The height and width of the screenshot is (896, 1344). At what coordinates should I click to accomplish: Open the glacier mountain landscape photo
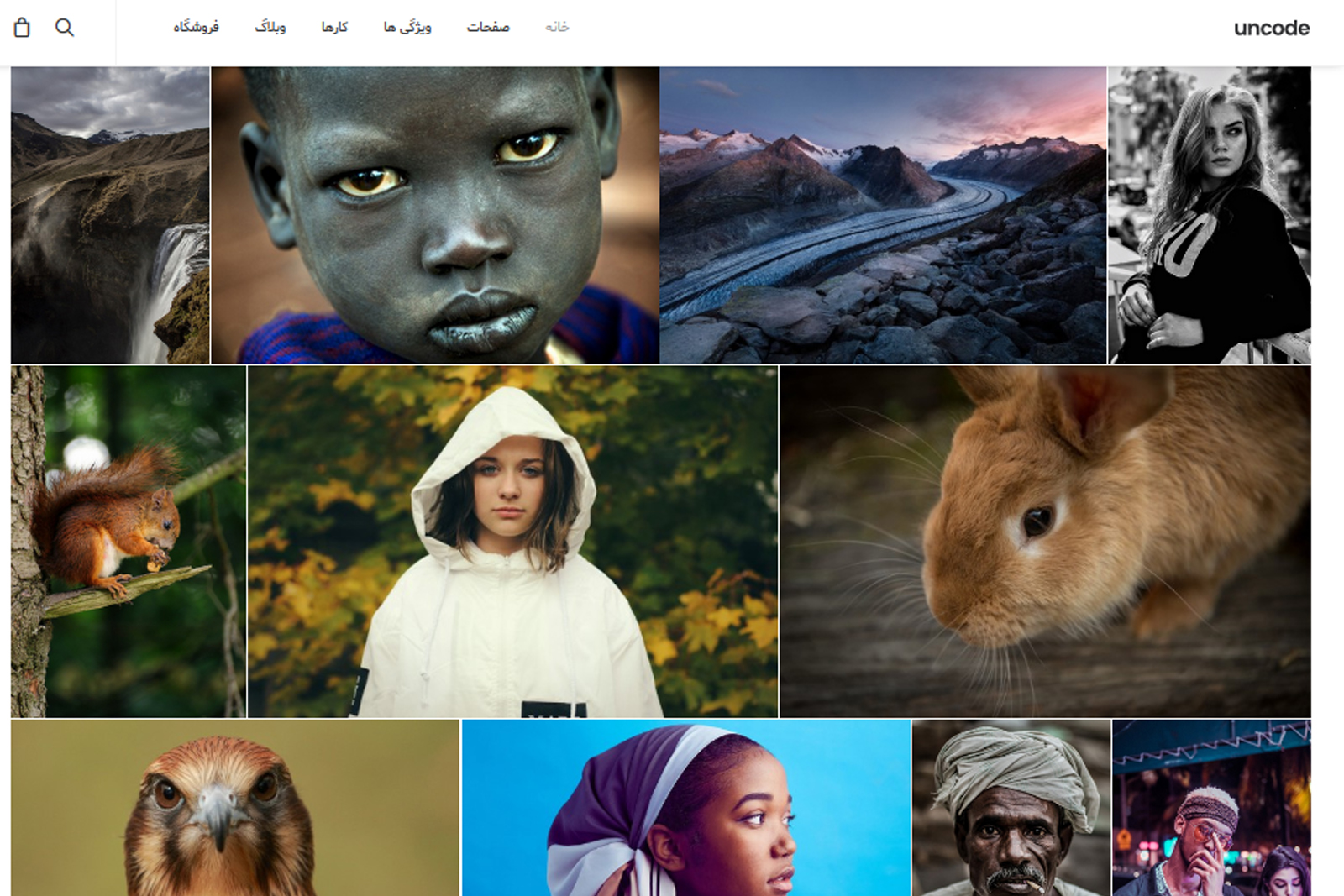883,215
